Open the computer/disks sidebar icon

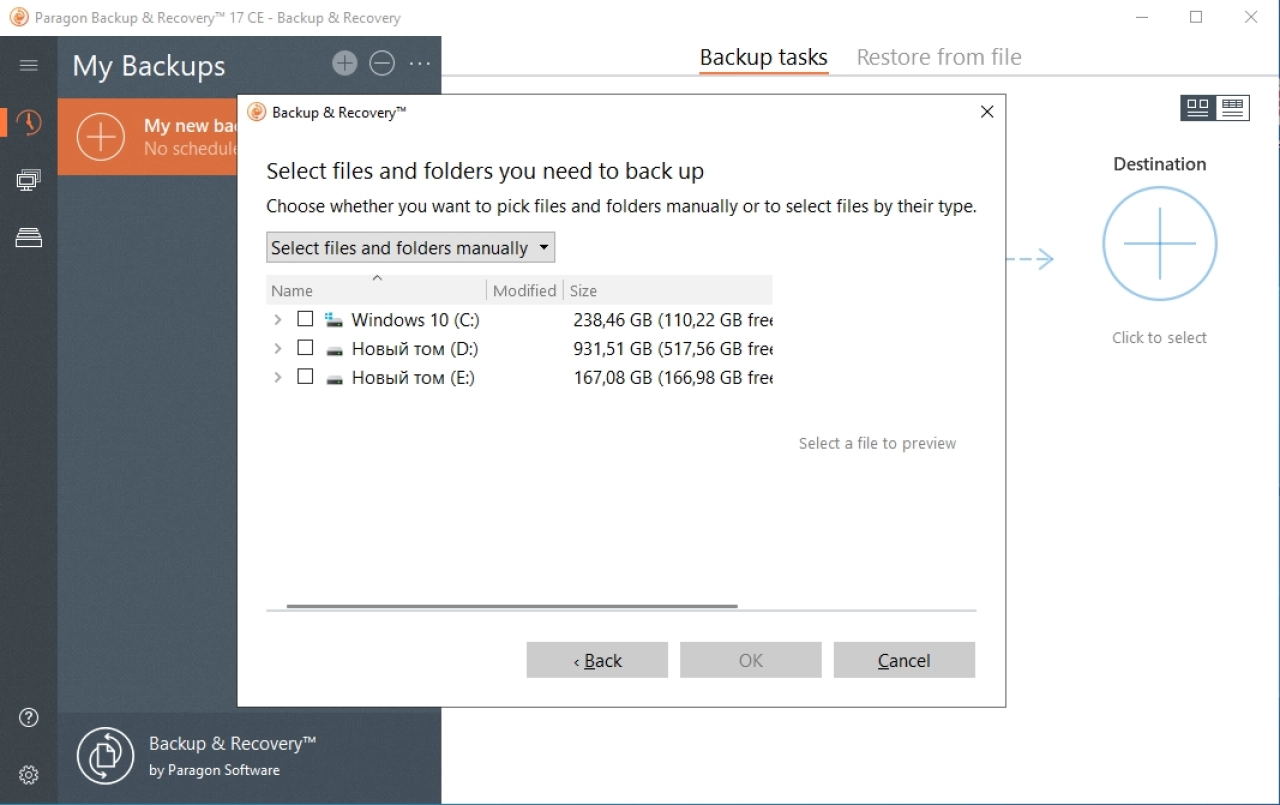pos(29,180)
